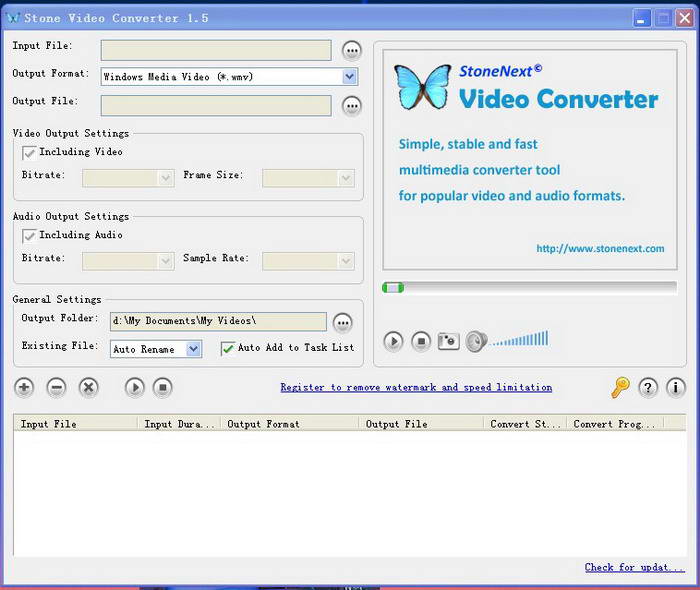Click the Convert St... column header
Viewport: 700px width, 590px height.
pos(525,424)
